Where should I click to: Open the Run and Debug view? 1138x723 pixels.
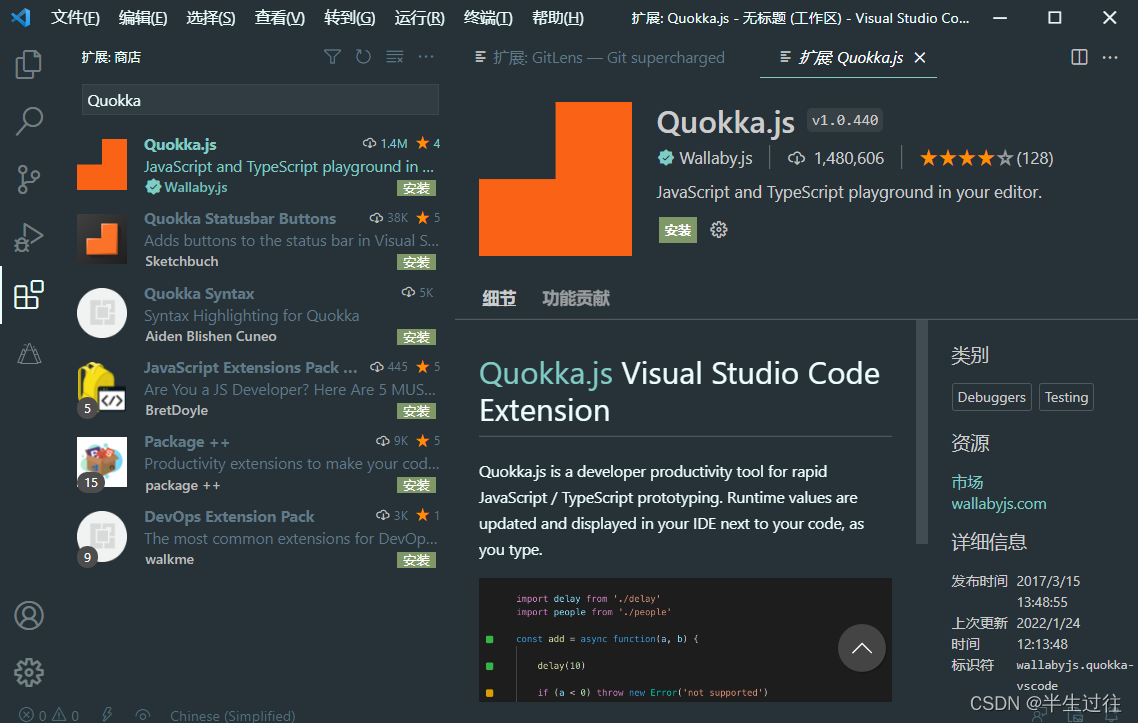(28, 237)
